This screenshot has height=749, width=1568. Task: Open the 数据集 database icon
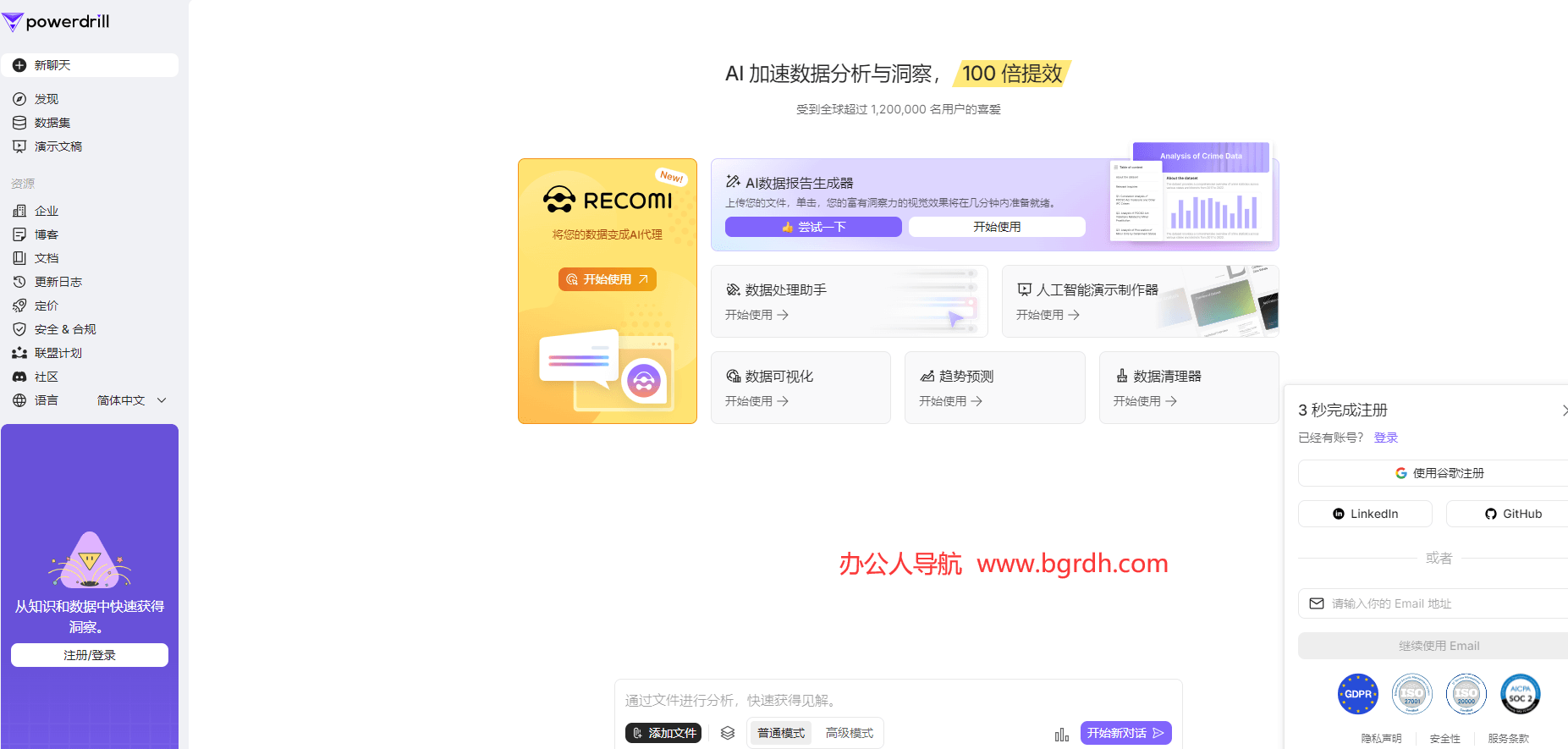pyautogui.click(x=19, y=123)
